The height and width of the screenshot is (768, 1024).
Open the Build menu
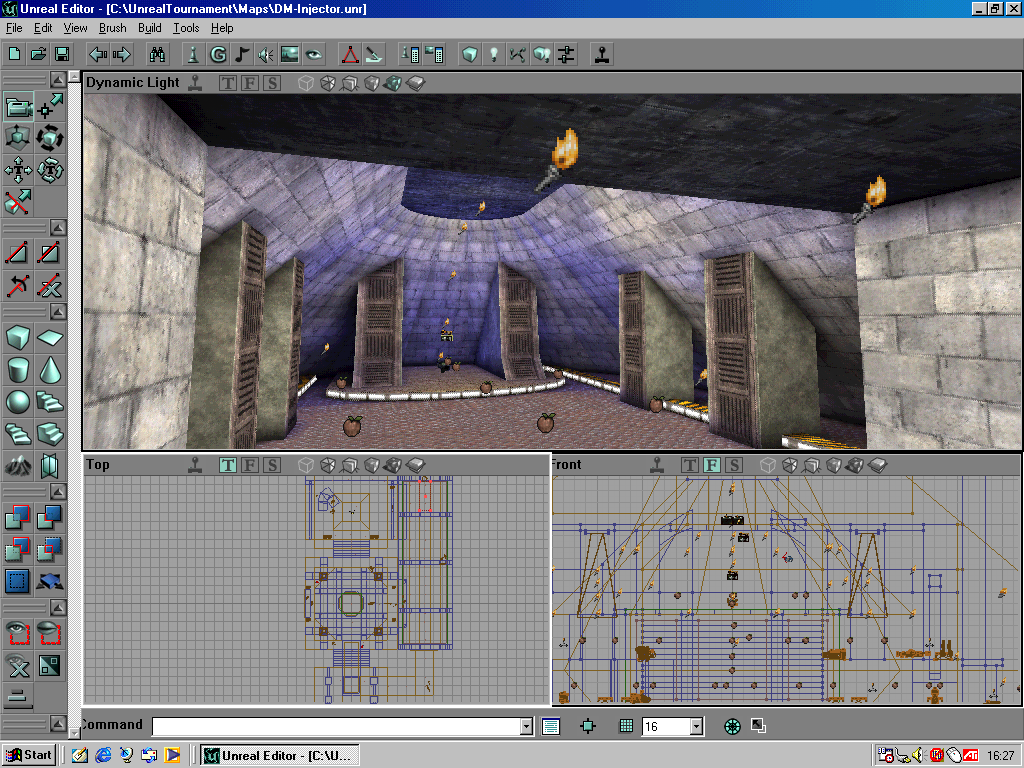pos(149,28)
